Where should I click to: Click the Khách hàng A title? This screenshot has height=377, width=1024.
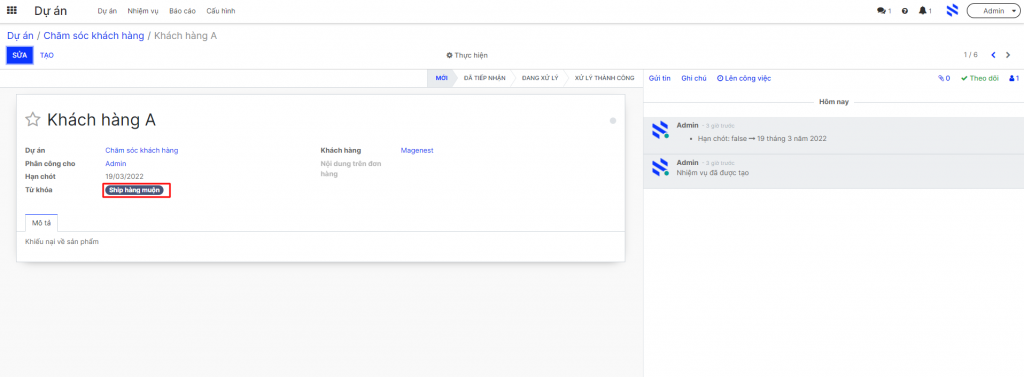pyautogui.click(x=101, y=120)
